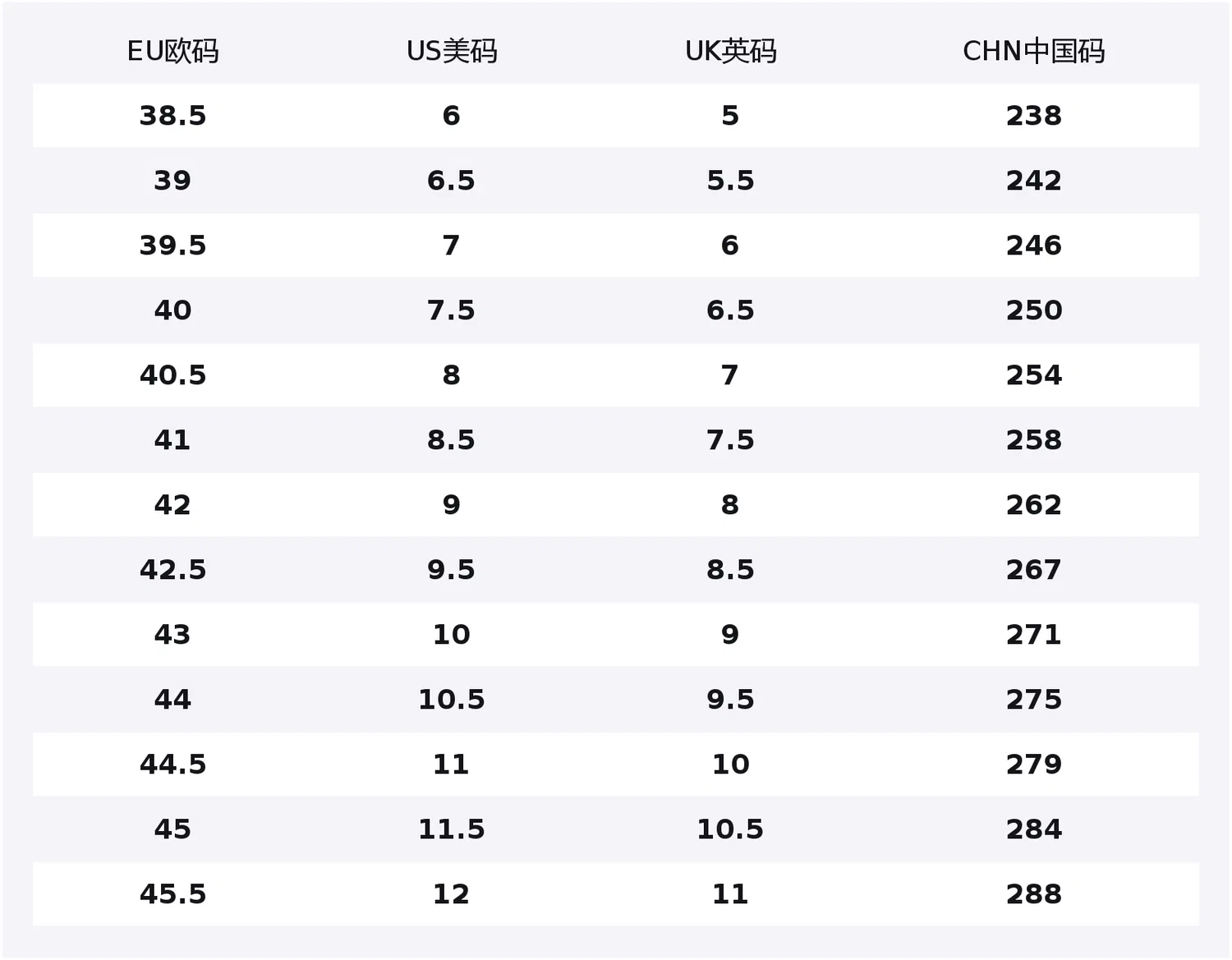Click CHN size 288 cell

click(1034, 894)
